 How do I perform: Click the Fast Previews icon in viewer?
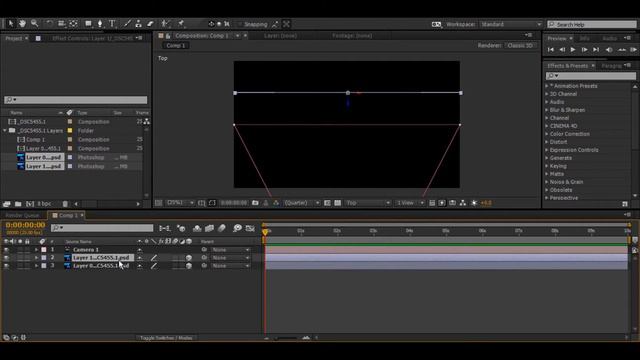[442, 203]
